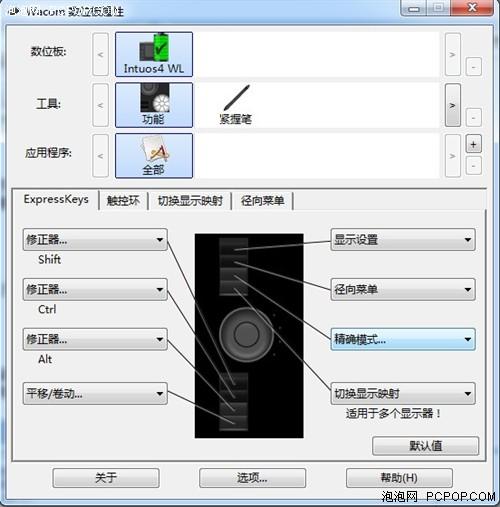Image resolution: width=500 pixels, height=507 pixels.
Task: Open the 显示设置 dropdown
Action: coord(403,239)
